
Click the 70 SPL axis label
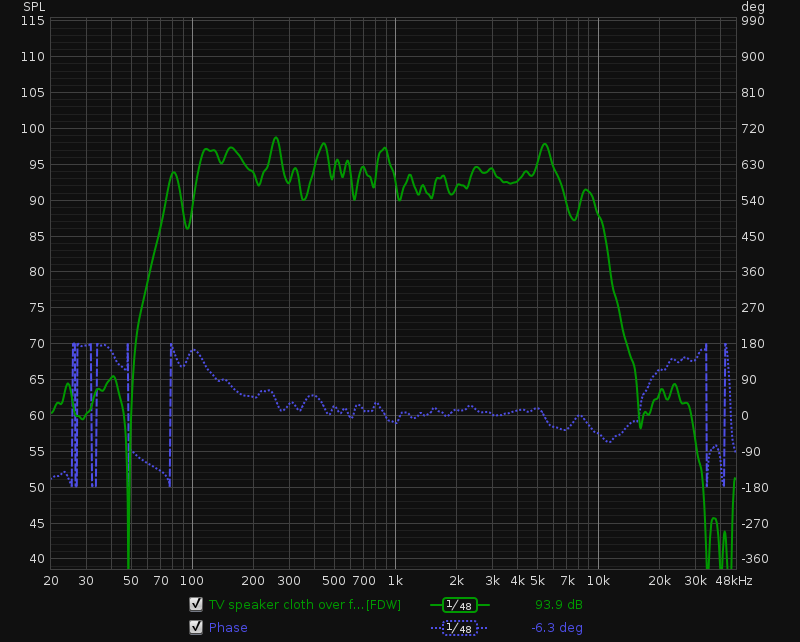tap(37, 344)
